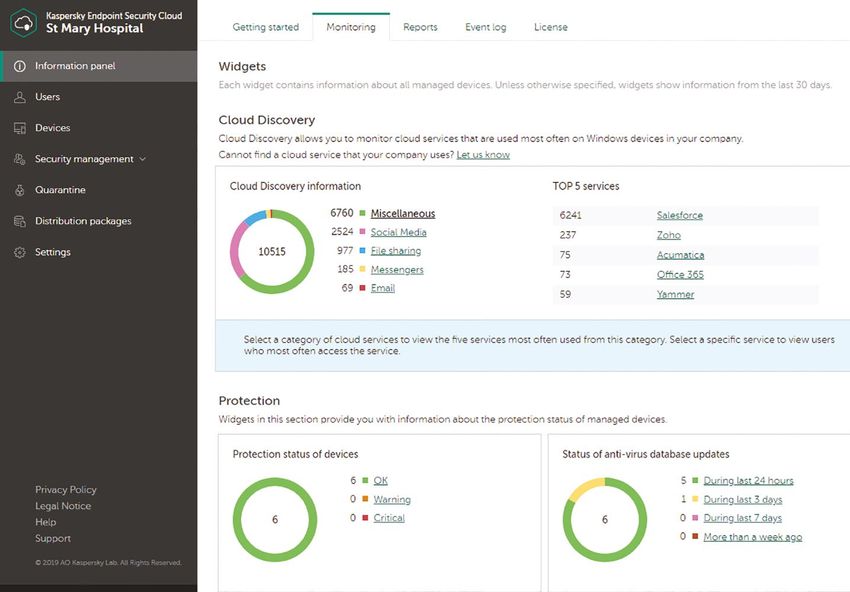Open the Salesforce service link
The image size is (850, 592).
coord(680,215)
